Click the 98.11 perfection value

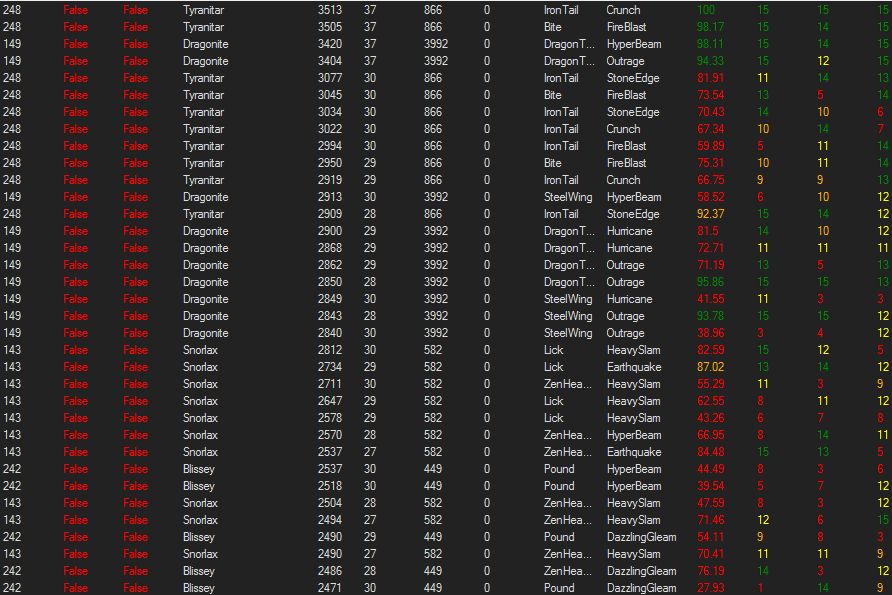pos(711,44)
